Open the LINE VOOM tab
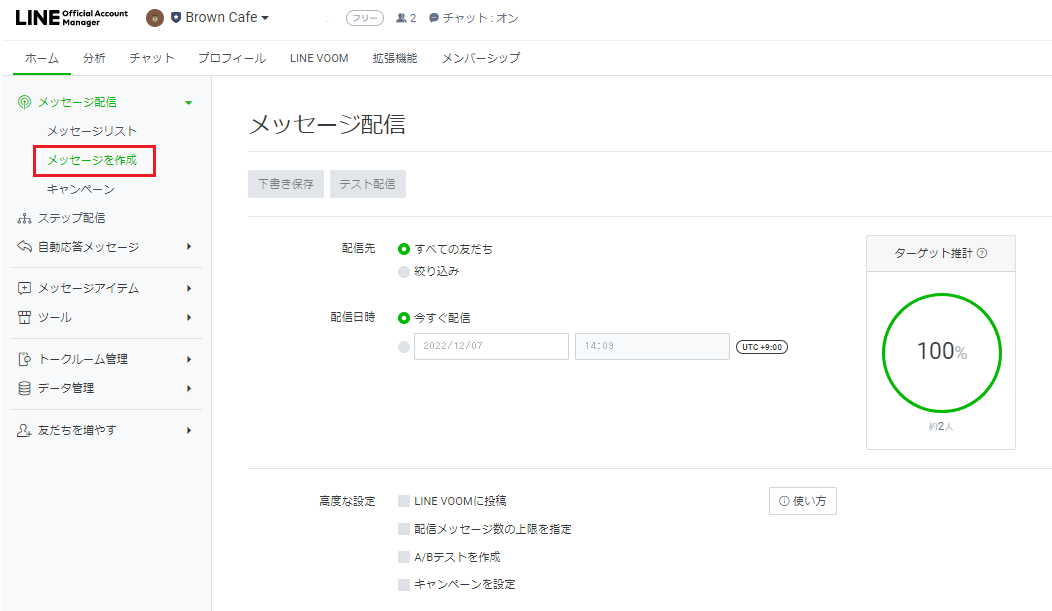This screenshot has width=1052, height=611. 319,58
